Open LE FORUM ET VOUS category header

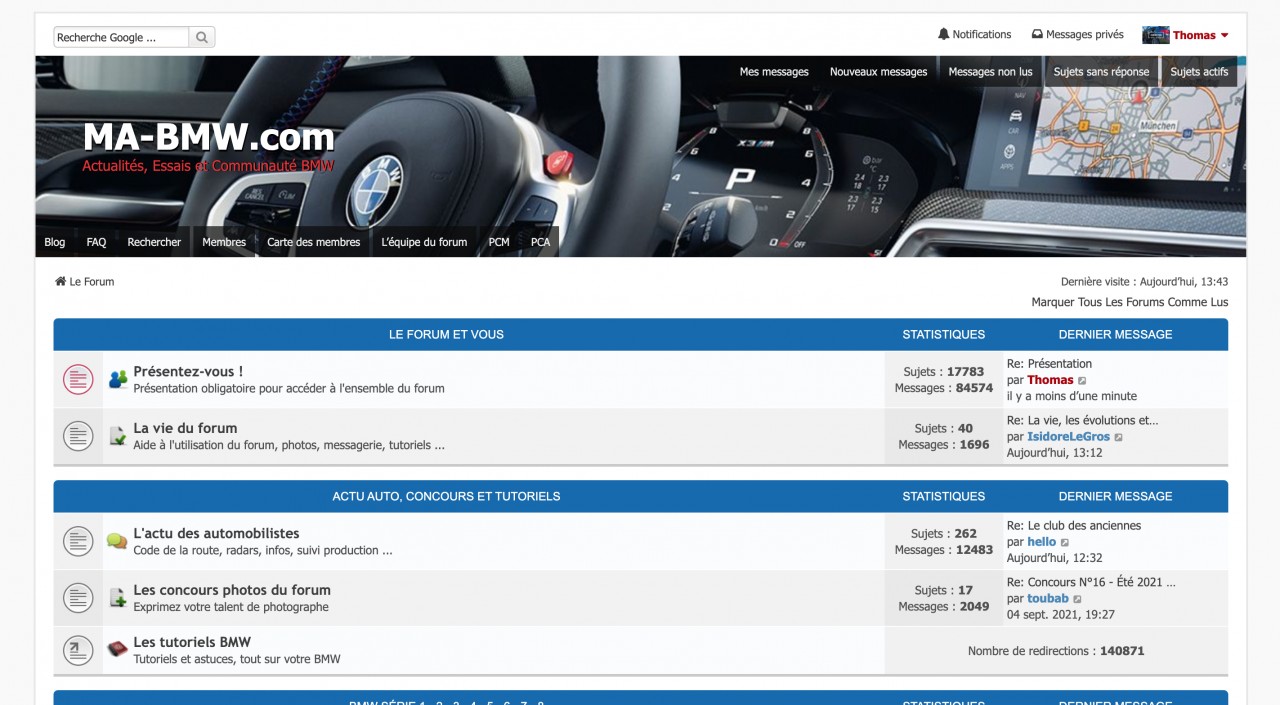(446, 334)
